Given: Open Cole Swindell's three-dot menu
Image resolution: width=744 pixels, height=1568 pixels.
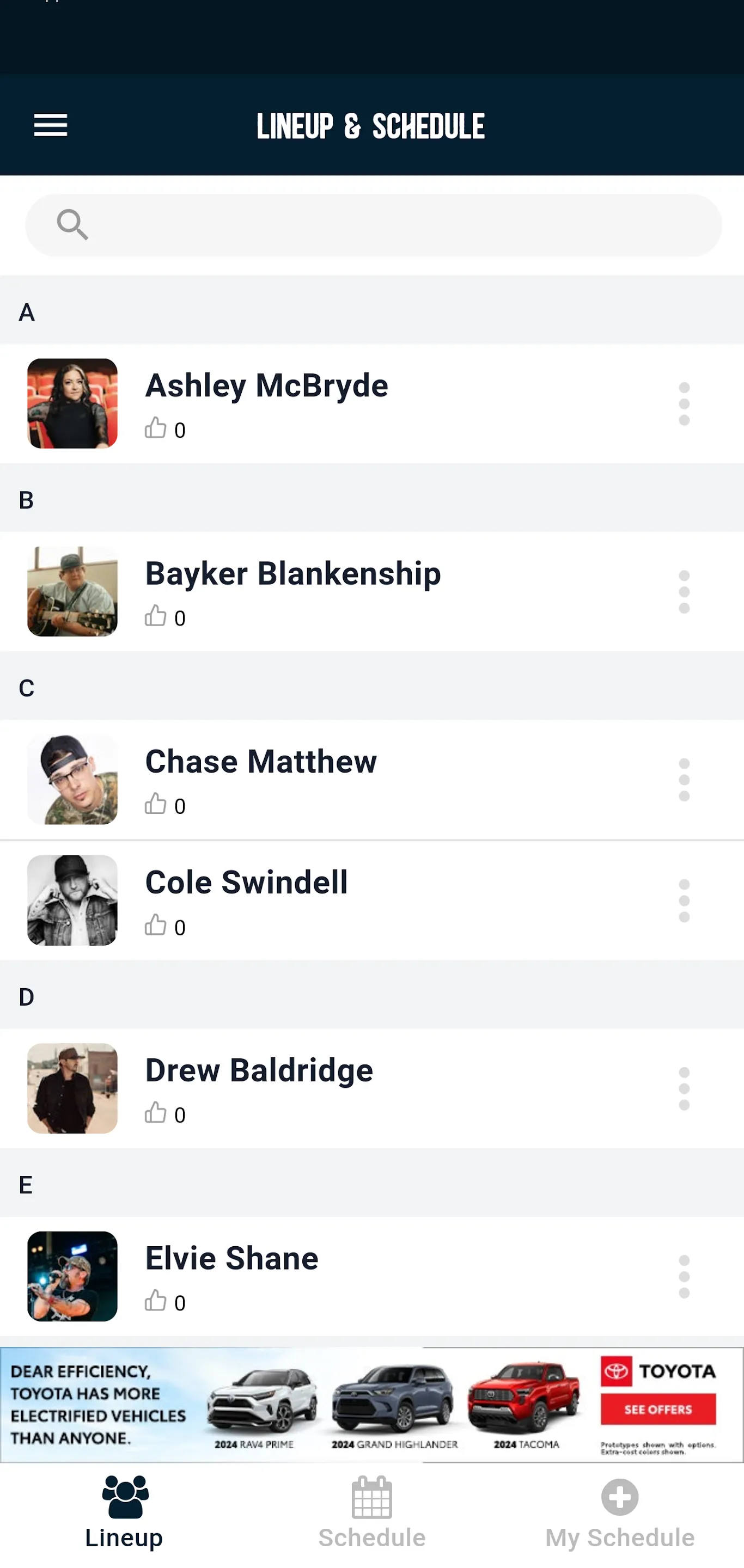Looking at the screenshot, I should pyautogui.click(x=684, y=901).
